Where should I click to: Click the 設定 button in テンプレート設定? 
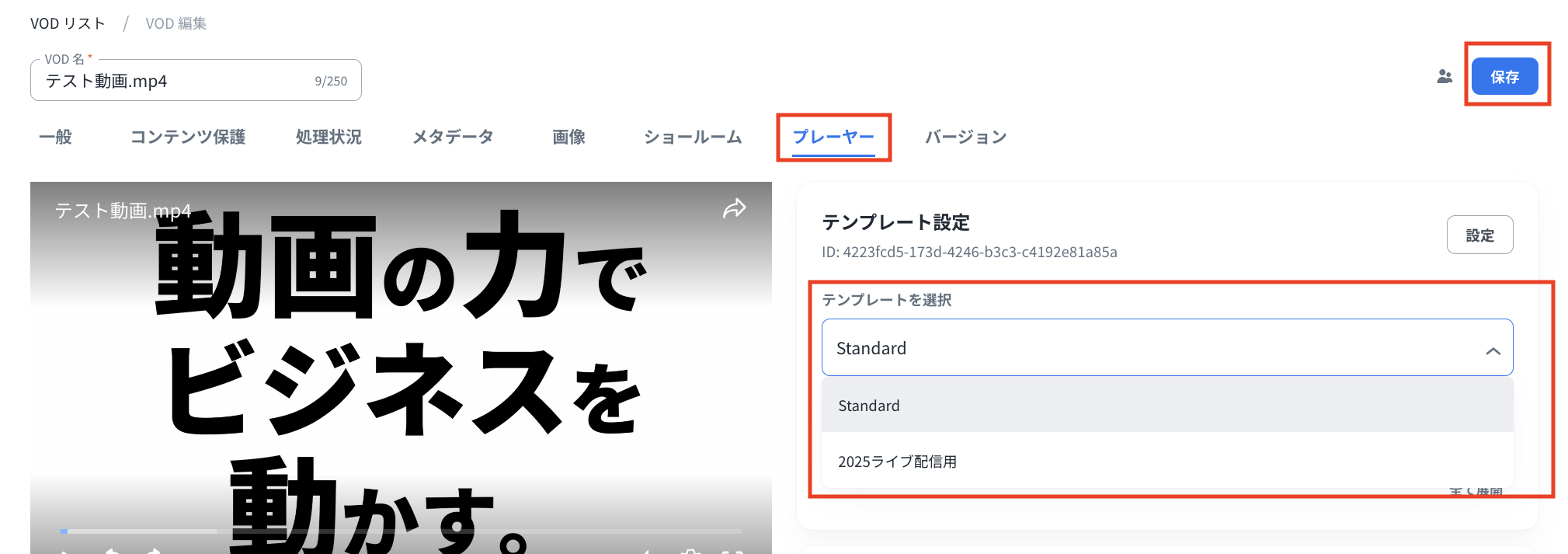tap(1479, 235)
